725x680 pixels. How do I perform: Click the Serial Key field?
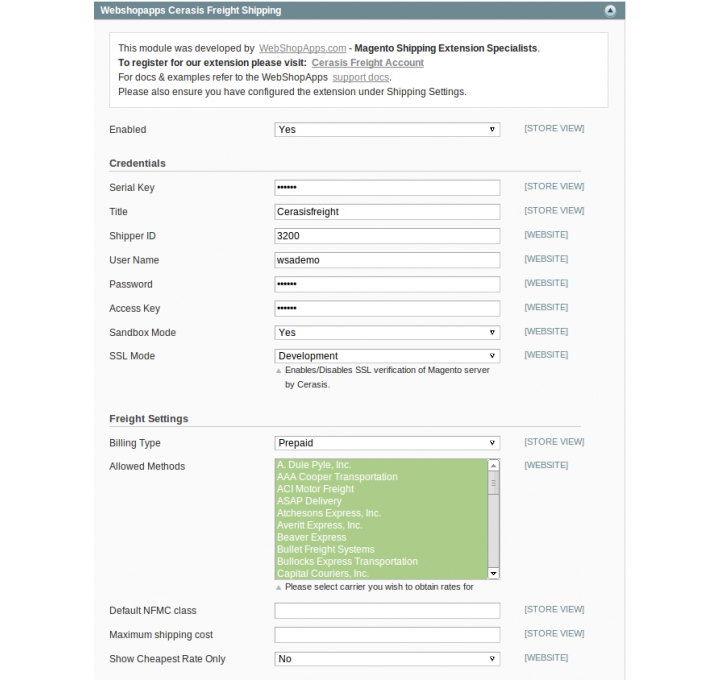pyautogui.click(x=387, y=188)
